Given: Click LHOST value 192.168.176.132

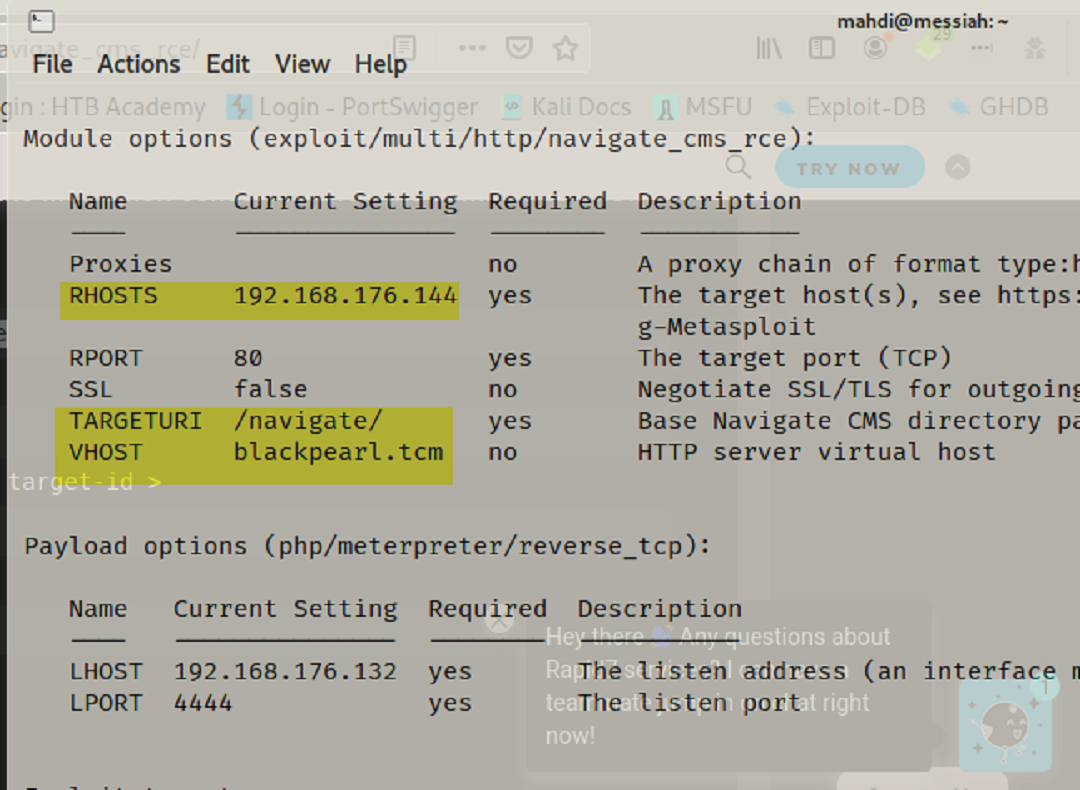Looking at the screenshot, I should pyautogui.click(x=285, y=672).
